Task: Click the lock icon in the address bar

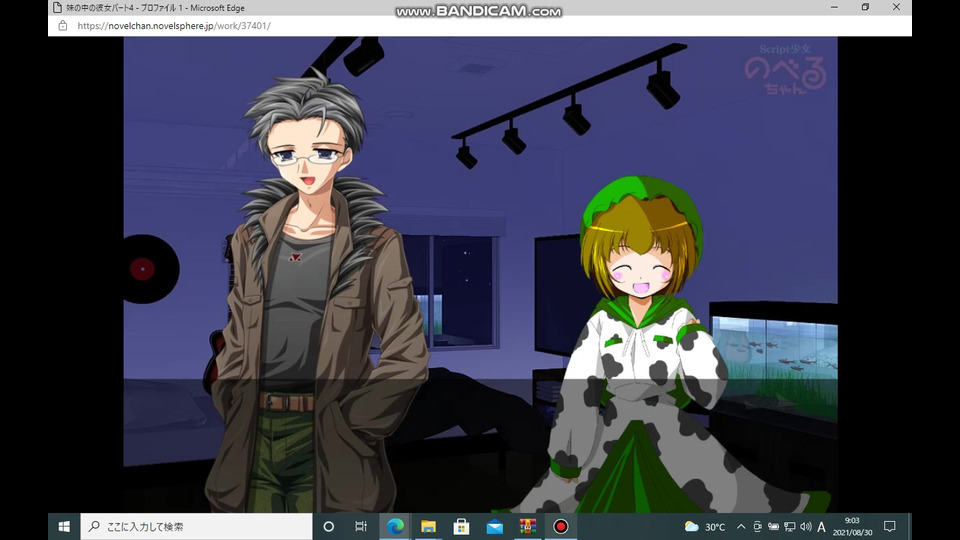Action: (62, 26)
